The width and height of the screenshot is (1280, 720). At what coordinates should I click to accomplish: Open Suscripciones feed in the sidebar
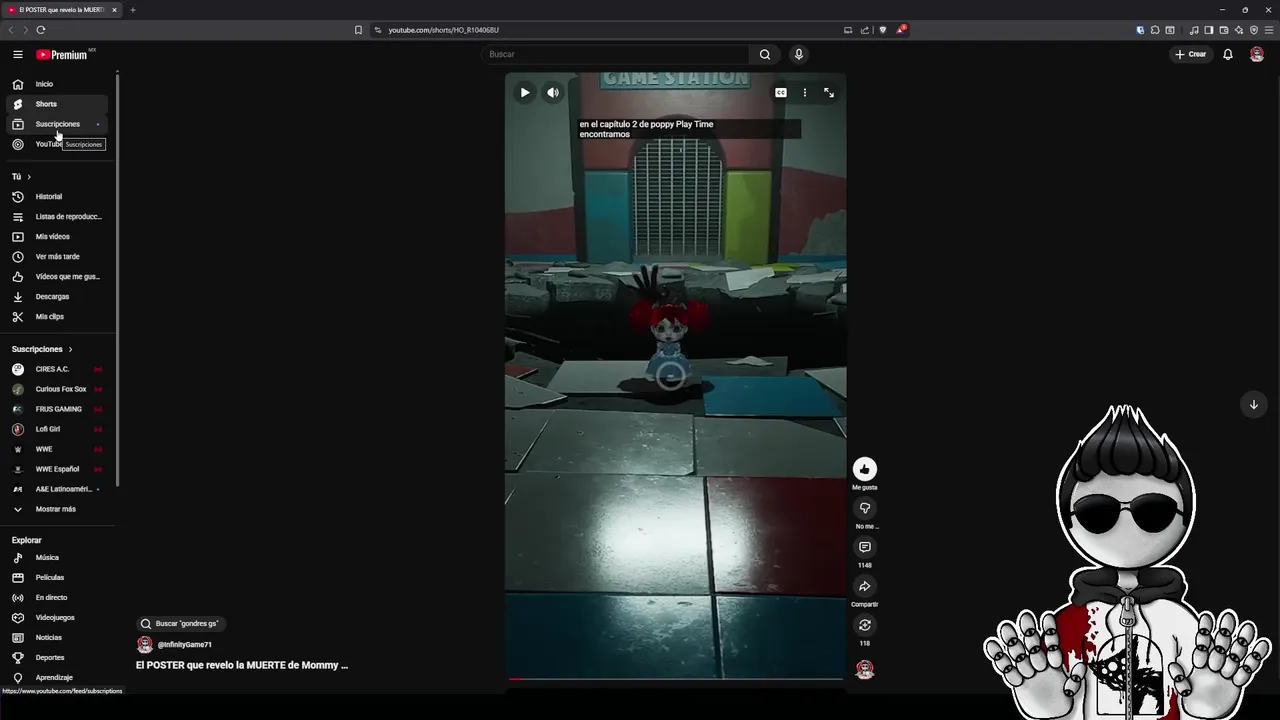[x=57, y=124]
